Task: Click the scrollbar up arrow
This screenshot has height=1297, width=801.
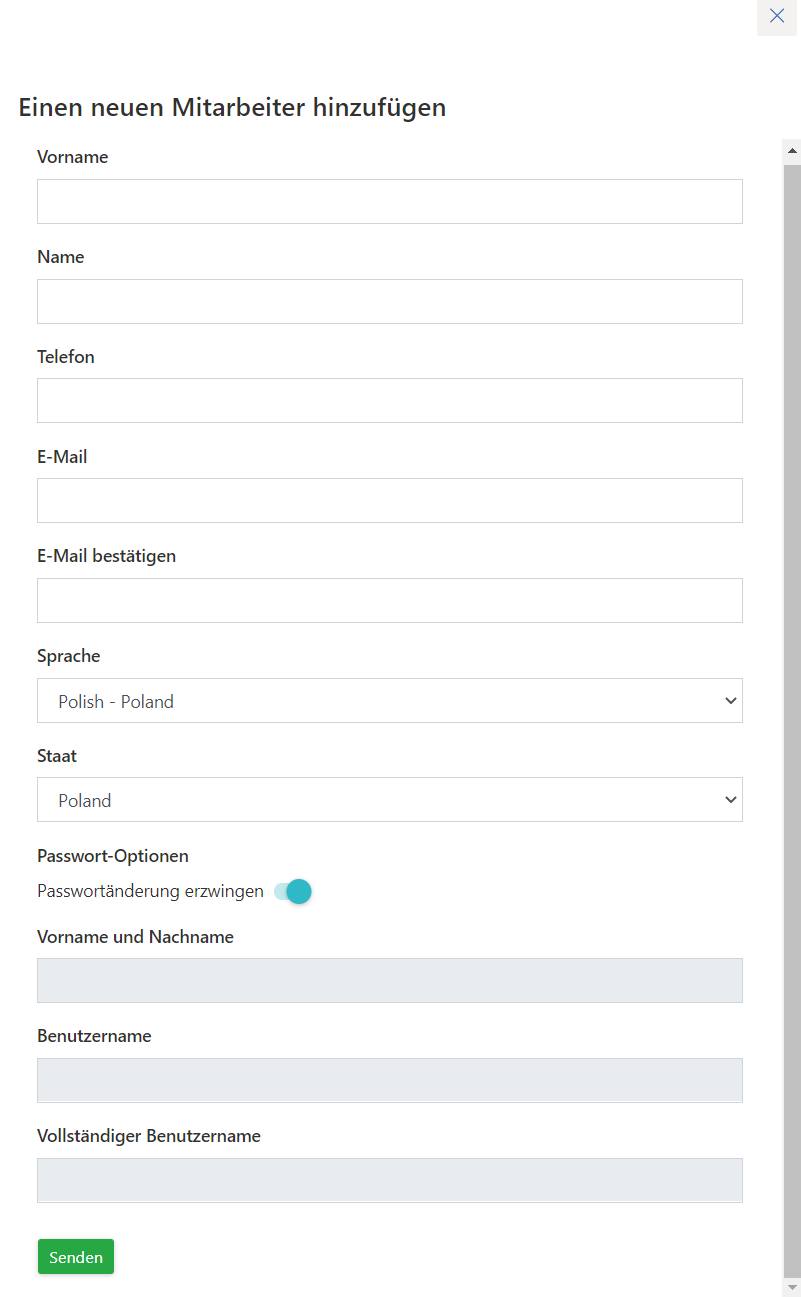Action: 792,152
